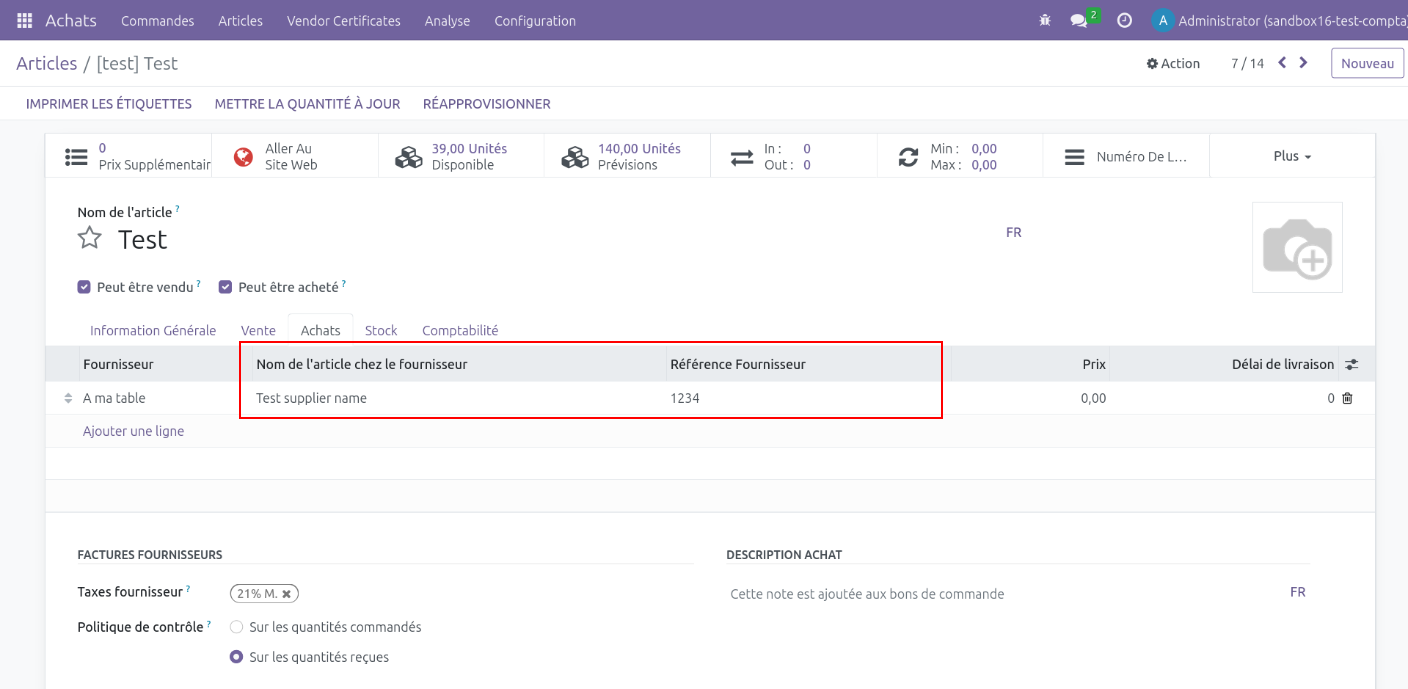The height and width of the screenshot is (689, 1408).
Task: Open the Configuration menu
Action: point(534,20)
